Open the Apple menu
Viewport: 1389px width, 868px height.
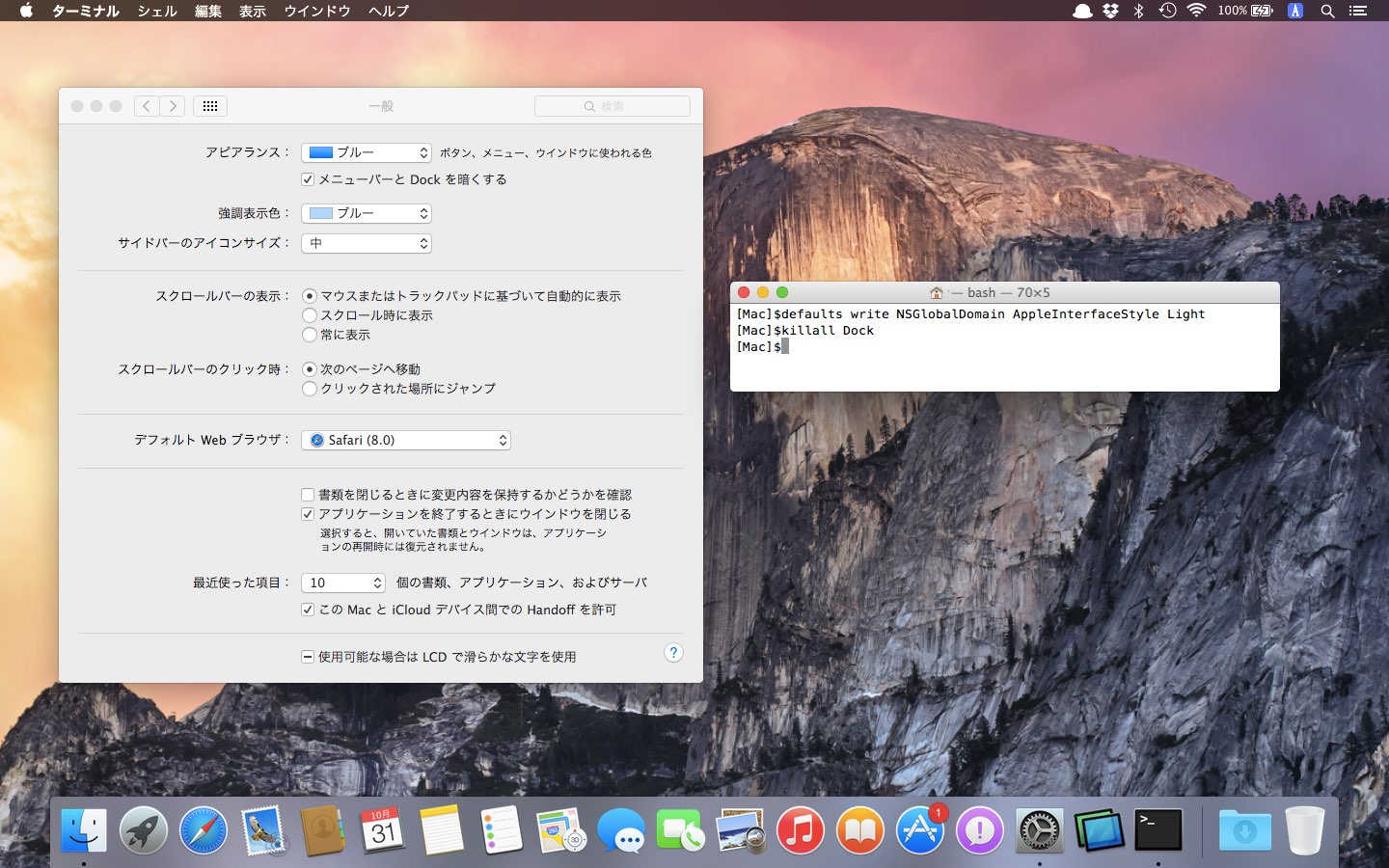click(x=26, y=11)
